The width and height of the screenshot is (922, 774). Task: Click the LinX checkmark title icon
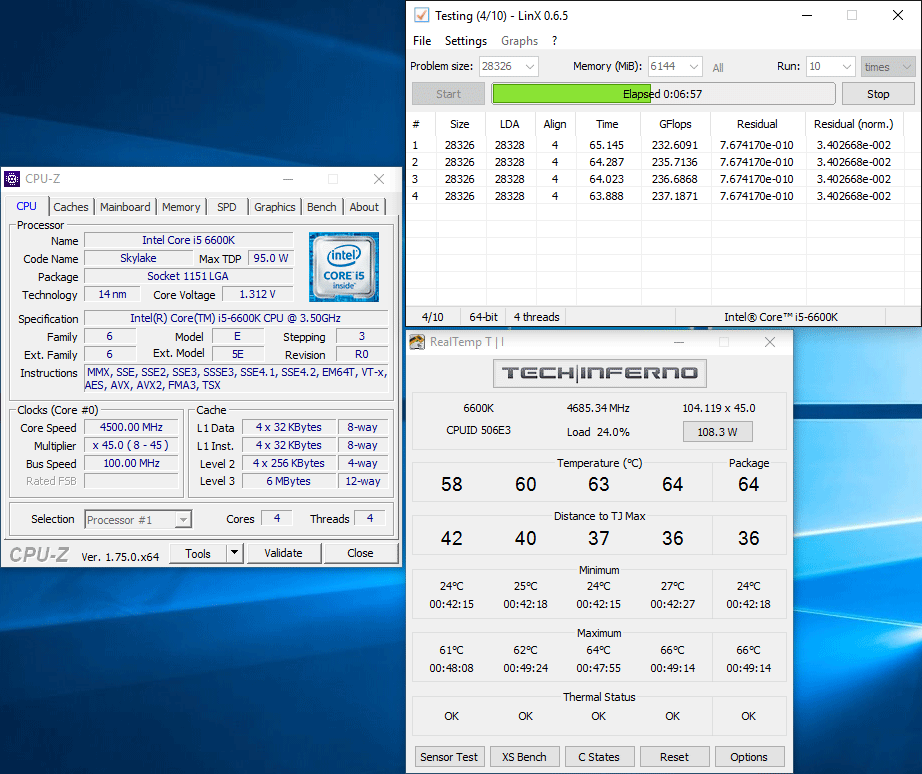(421, 15)
